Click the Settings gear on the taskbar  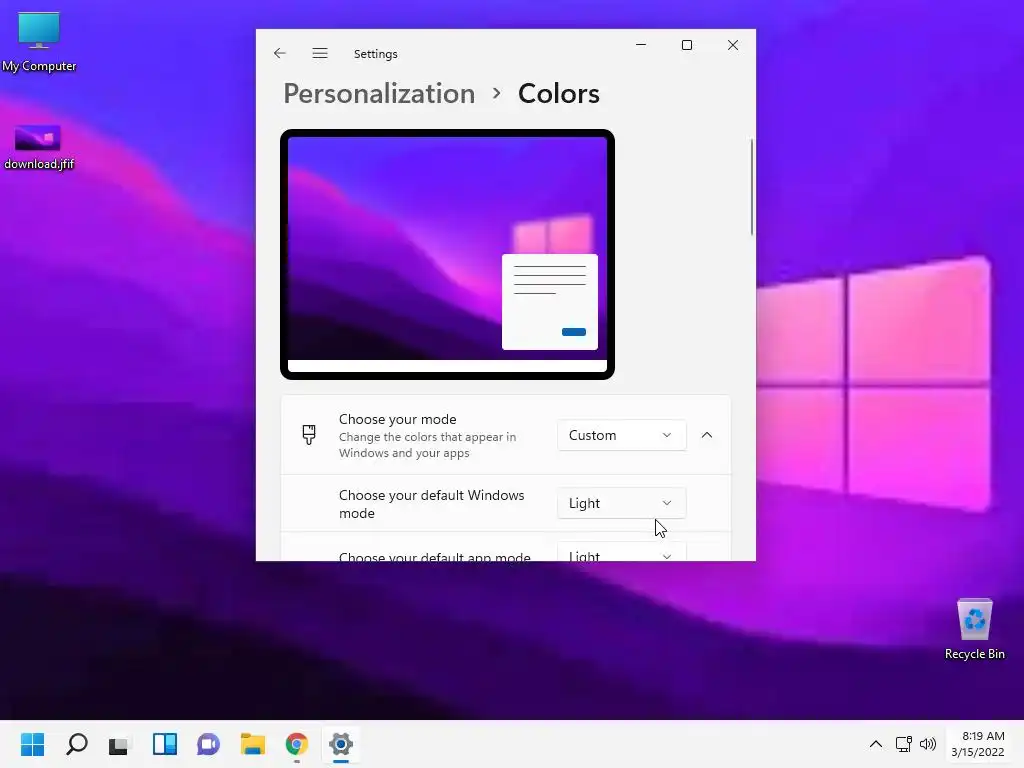point(341,744)
